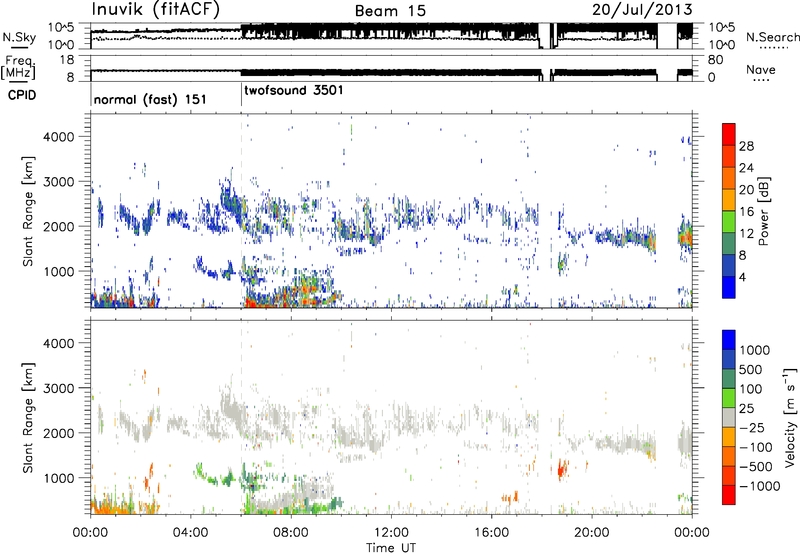Click the '20:00' time axis label
The image size is (800, 554).
[x=591, y=533]
